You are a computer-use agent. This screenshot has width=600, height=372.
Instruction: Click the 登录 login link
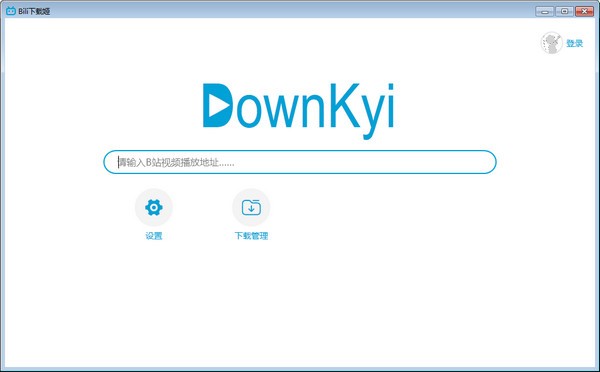(574, 44)
